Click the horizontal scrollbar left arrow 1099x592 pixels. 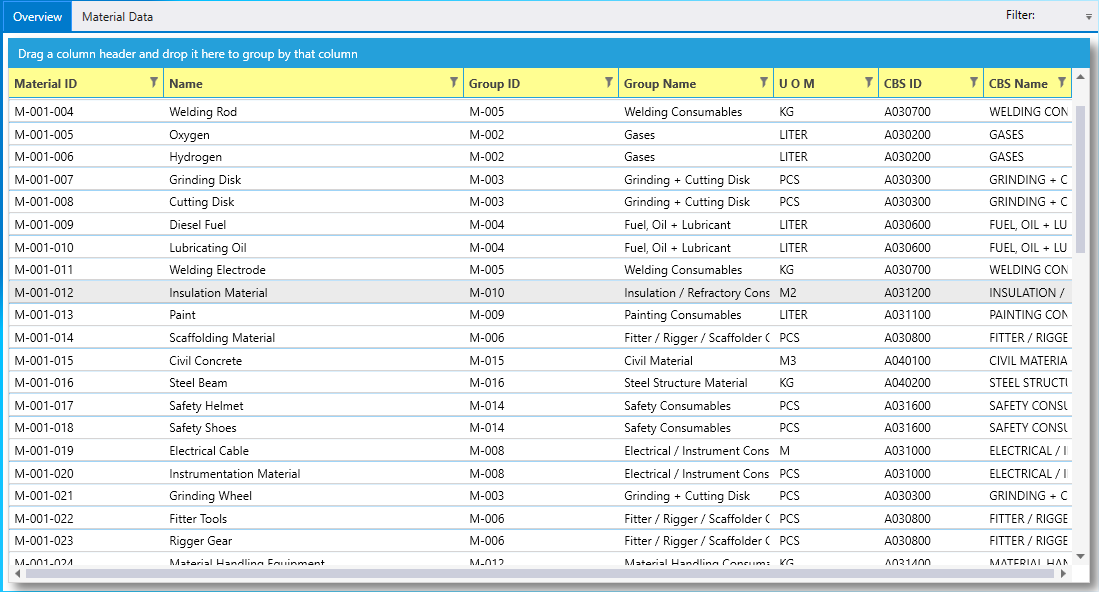[18, 573]
